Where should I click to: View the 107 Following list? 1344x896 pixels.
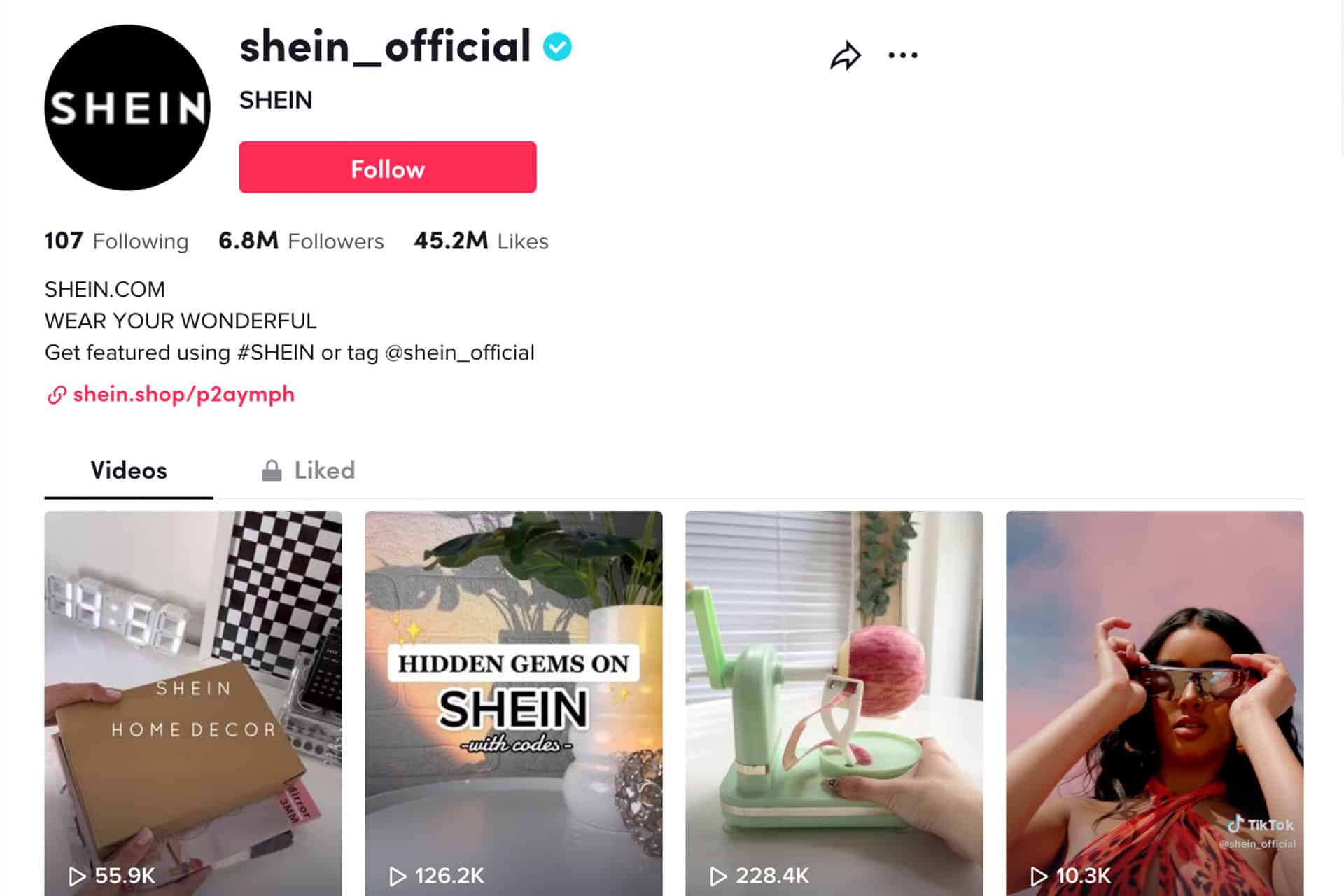pos(116,241)
